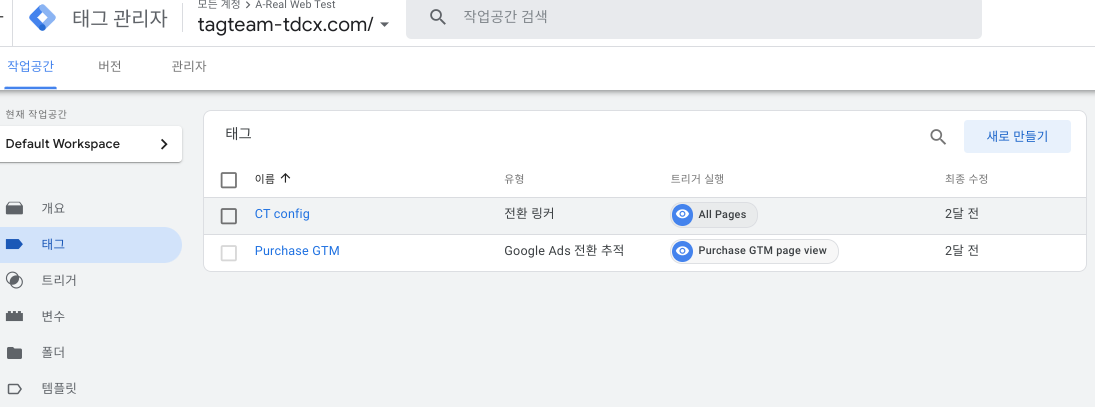Screen dimensions: 1095x407
Task: Click the search magnifier in the workspace search bar
Action: click(x=438, y=17)
